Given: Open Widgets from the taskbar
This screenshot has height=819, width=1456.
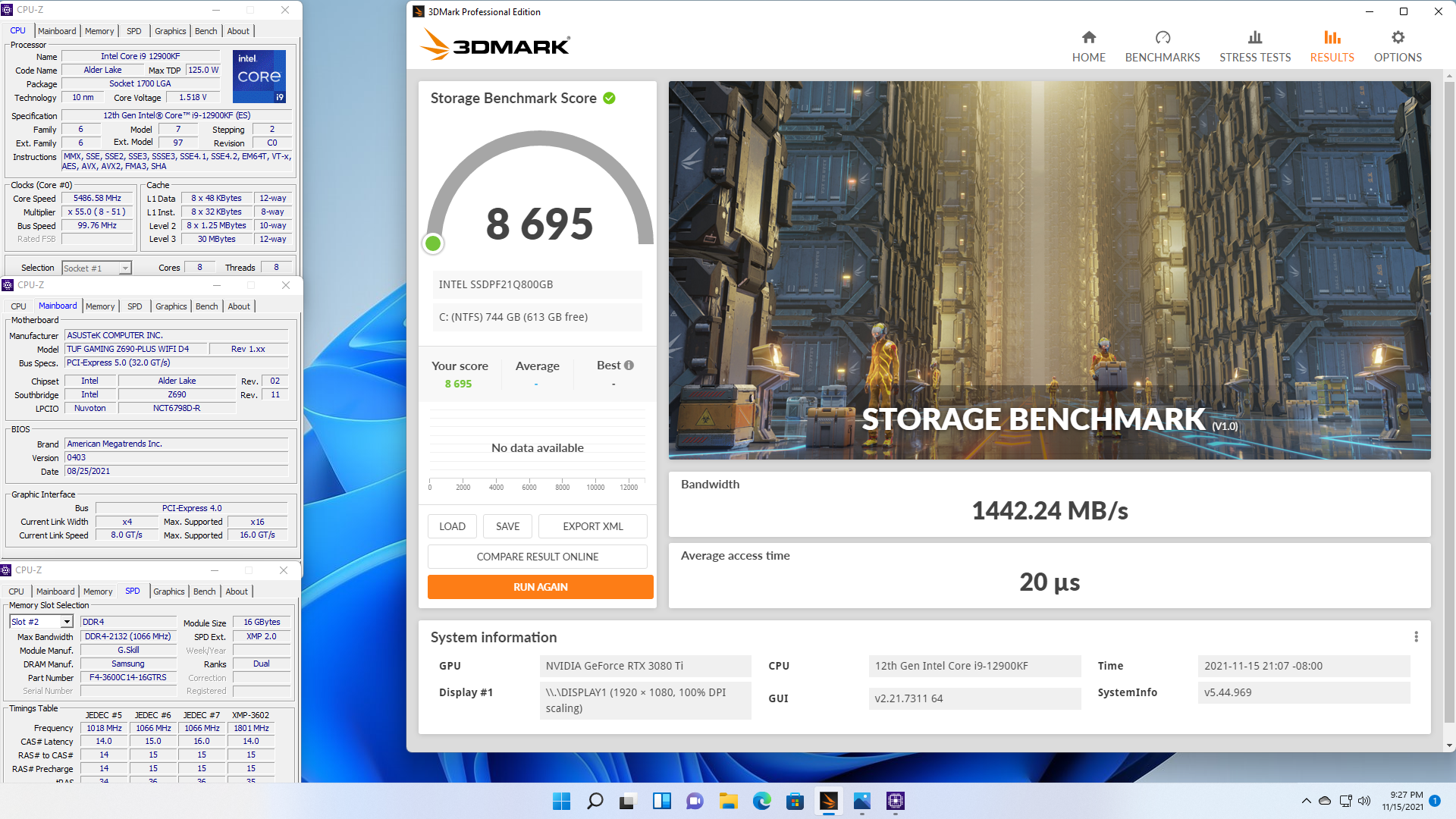Looking at the screenshot, I should click(662, 801).
